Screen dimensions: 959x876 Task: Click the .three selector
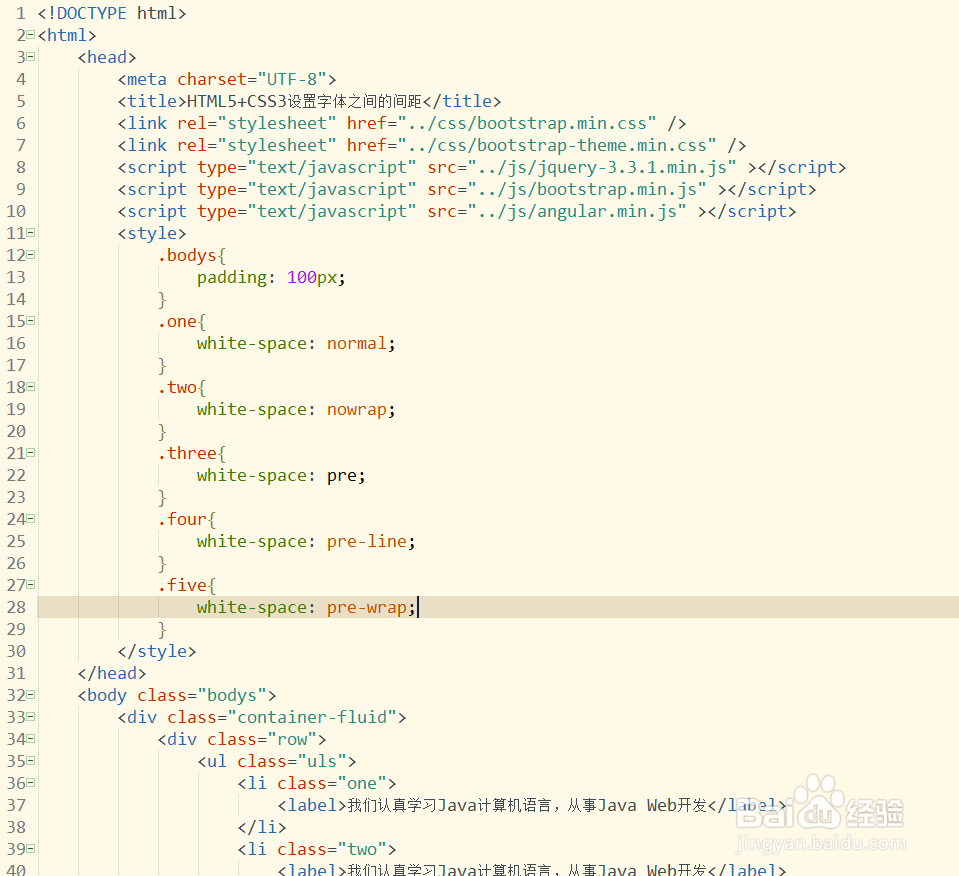[x=187, y=454]
